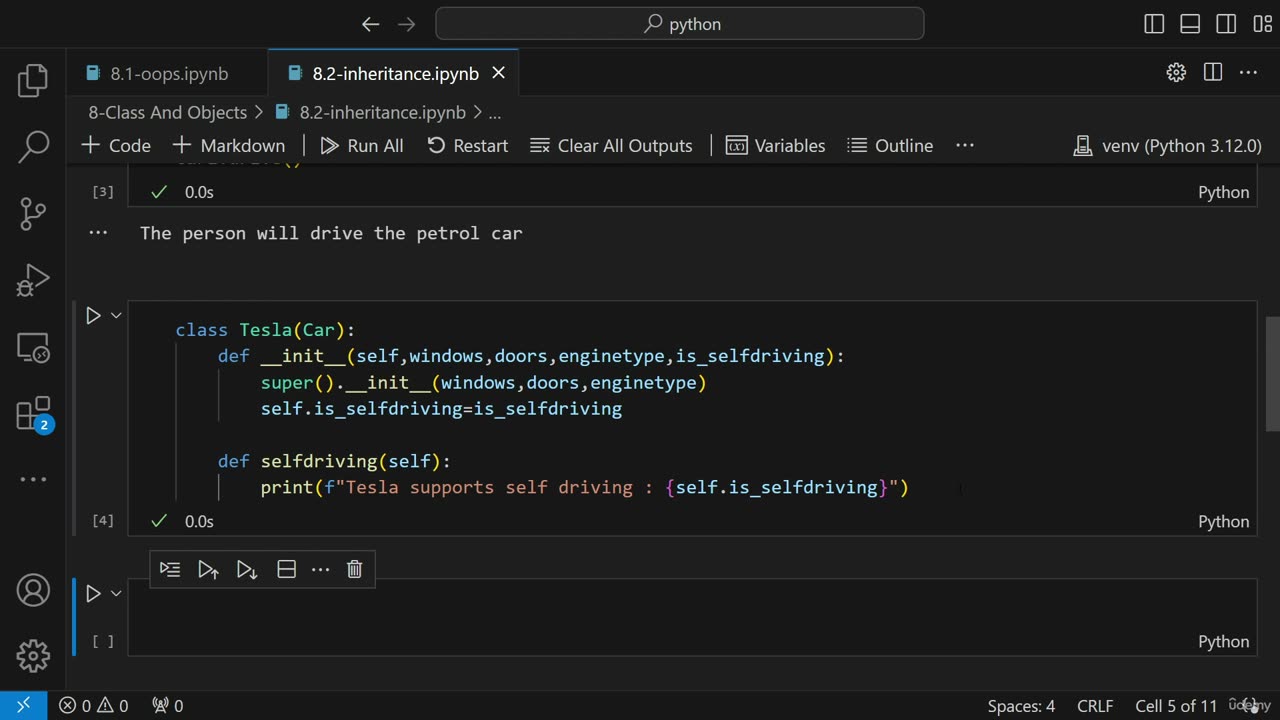
Task: Split the editor to the right
Action: pyautogui.click(x=1213, y=72)
